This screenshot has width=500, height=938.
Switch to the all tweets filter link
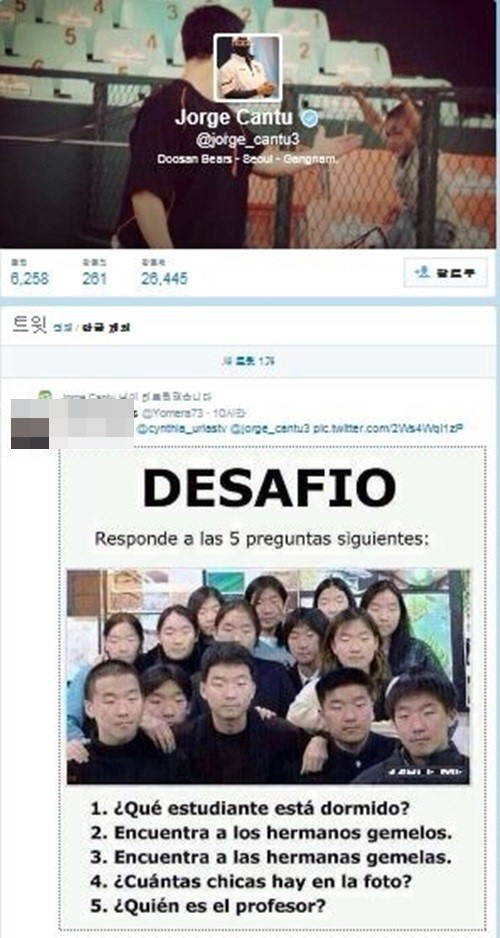(62, 328)
